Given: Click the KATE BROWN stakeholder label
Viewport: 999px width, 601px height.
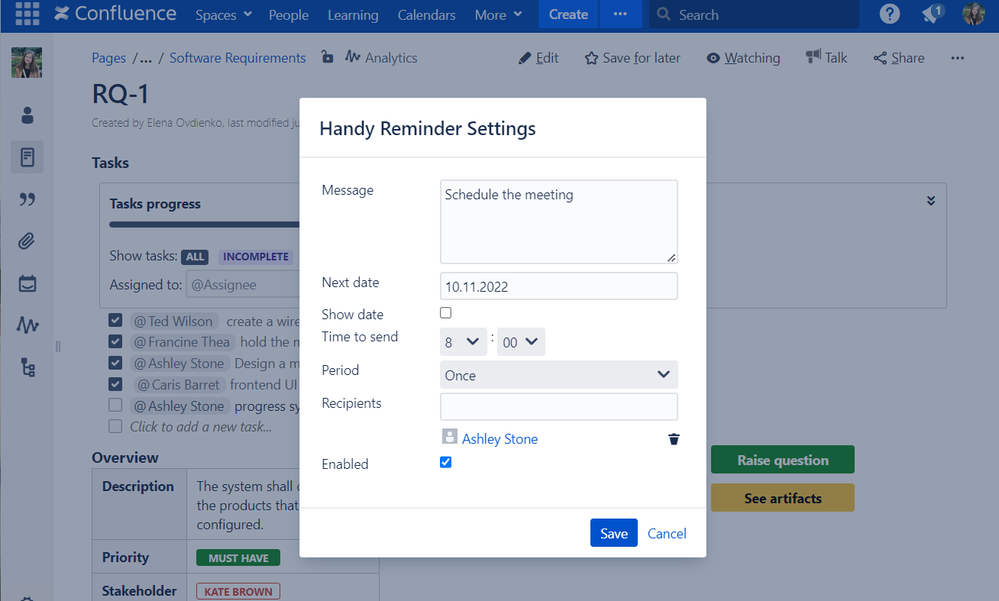Looking at the screenshot, I should coord(238,591).
